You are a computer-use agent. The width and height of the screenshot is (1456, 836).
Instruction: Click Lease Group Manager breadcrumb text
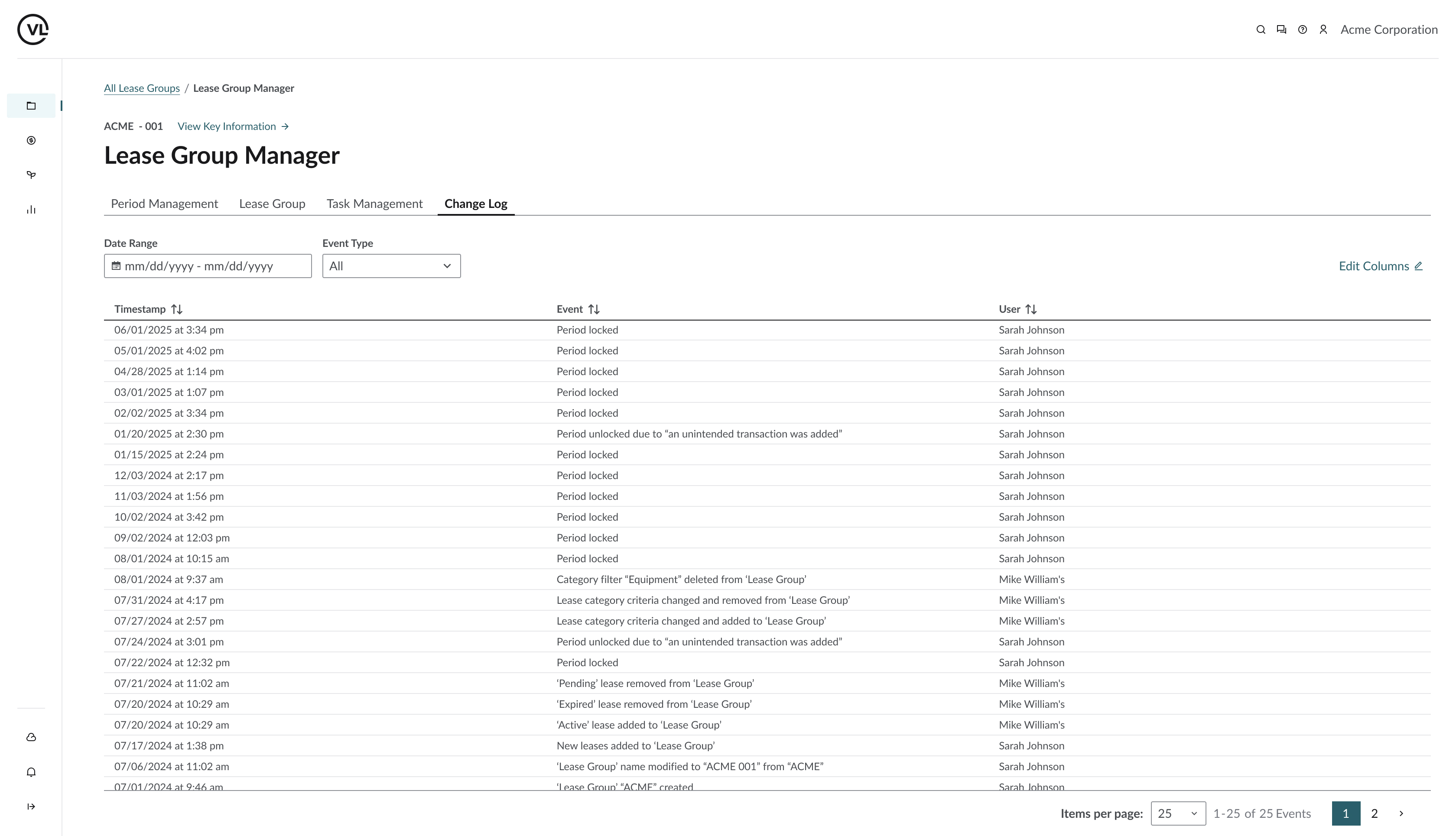[244, 88]
